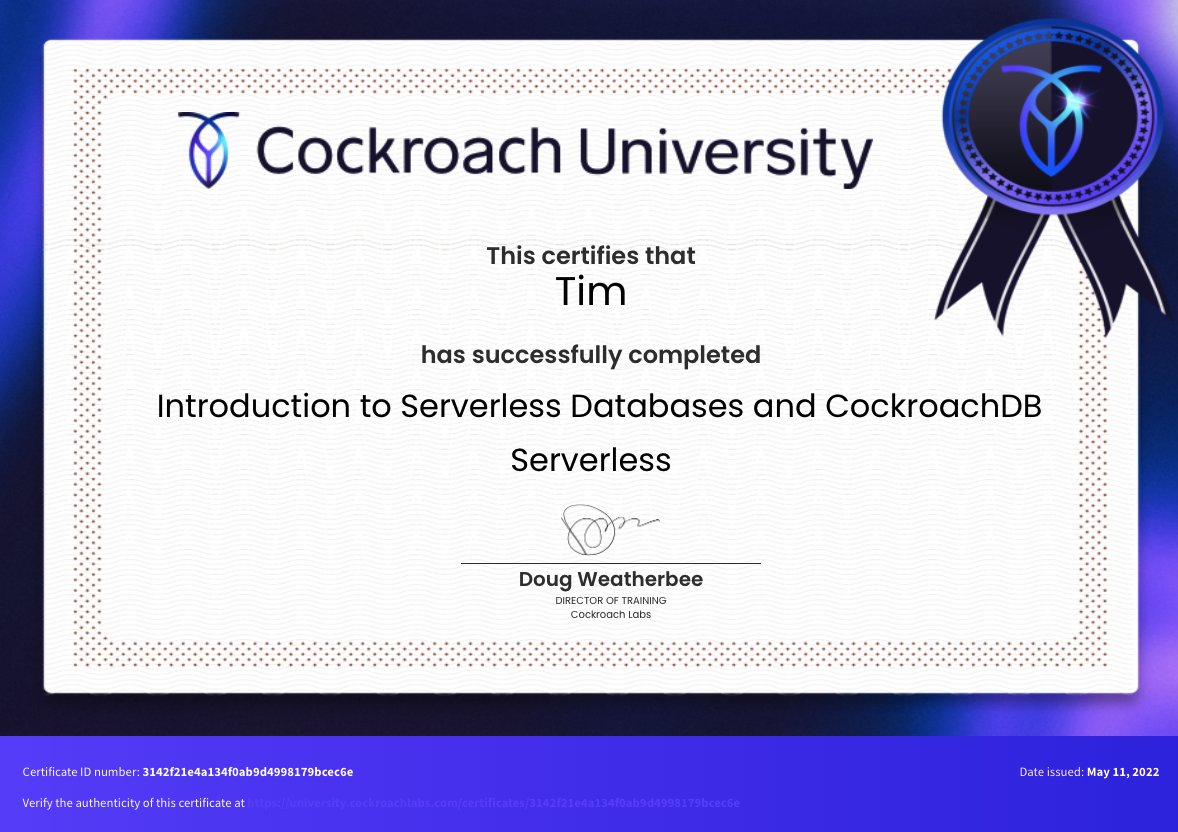Click the 'This certifies that' line

[x=591, y=256]
